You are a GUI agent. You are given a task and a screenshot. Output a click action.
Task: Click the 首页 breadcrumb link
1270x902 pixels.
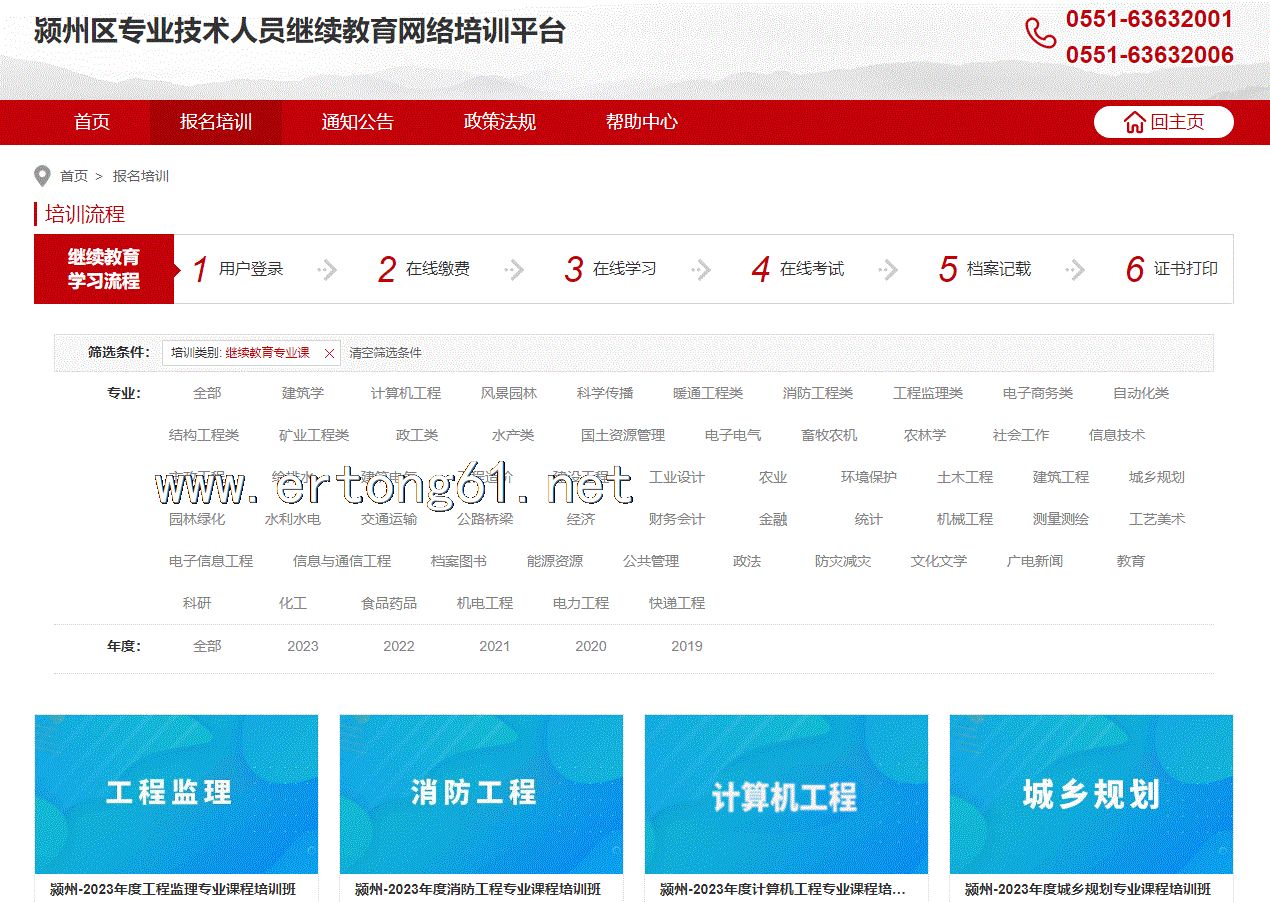pyautogui.click(x=74, y=176)
